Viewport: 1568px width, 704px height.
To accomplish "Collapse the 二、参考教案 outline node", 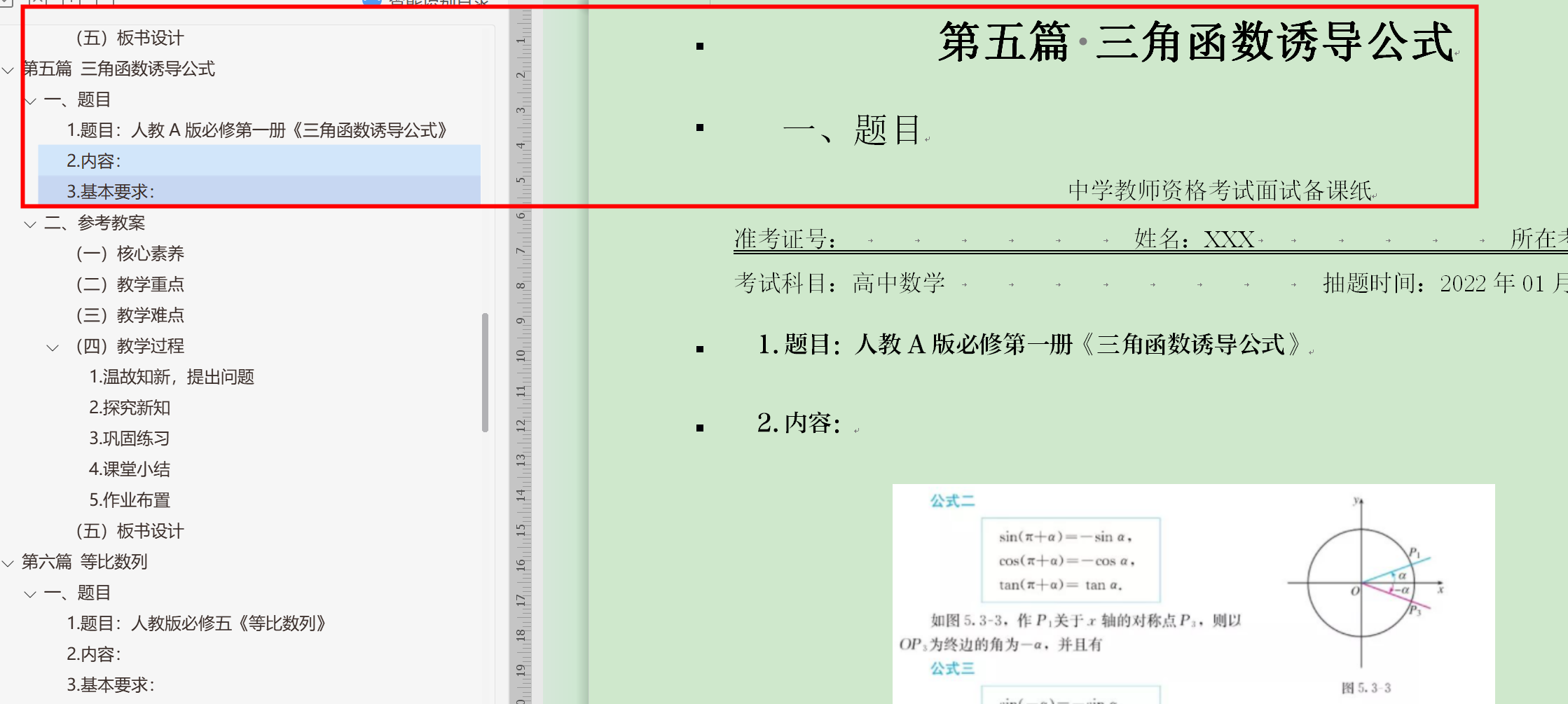I will click(x=30, y=224).
